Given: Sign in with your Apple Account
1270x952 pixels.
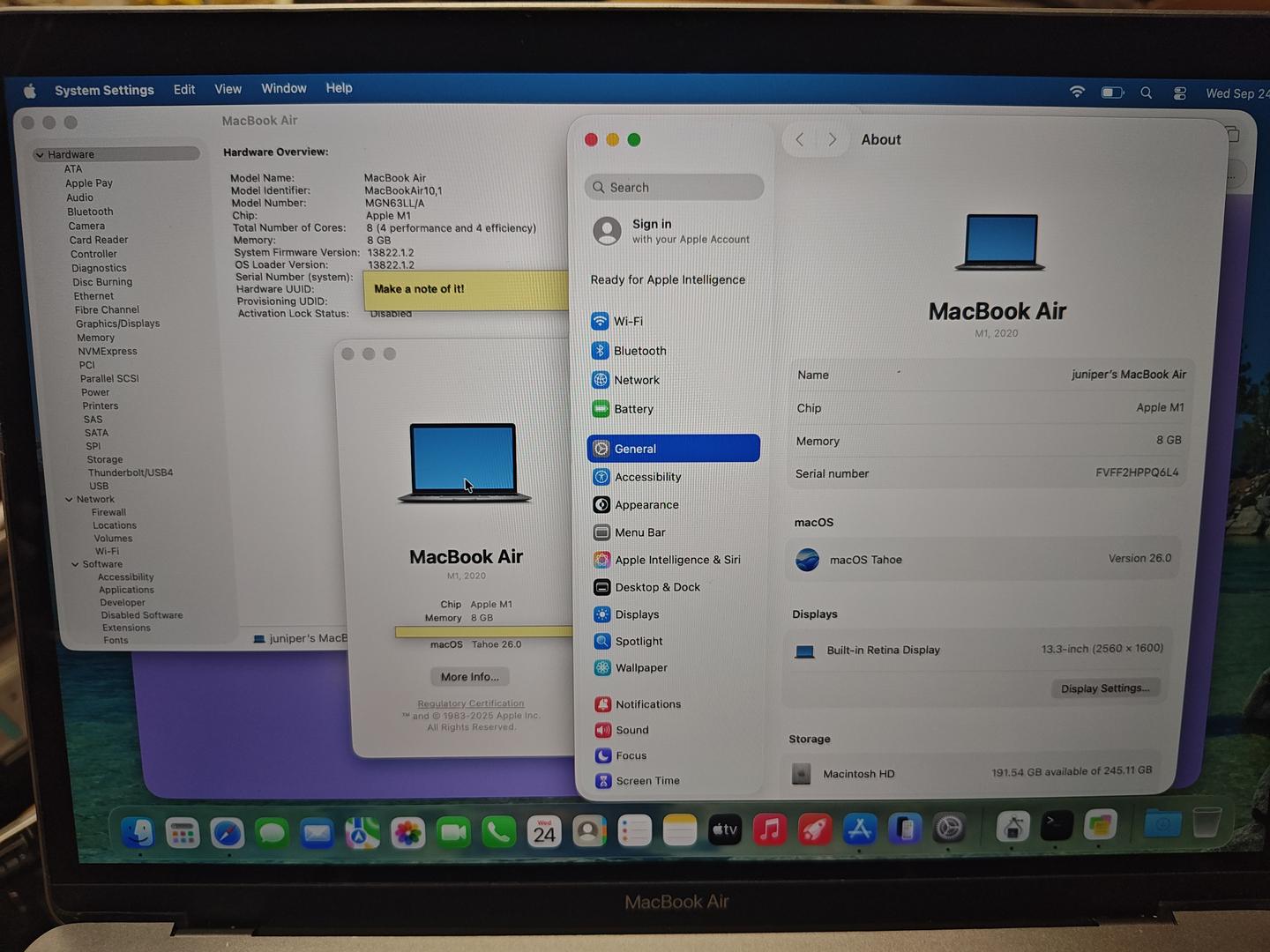Looking at the screenshot, I should coord(675,231).
